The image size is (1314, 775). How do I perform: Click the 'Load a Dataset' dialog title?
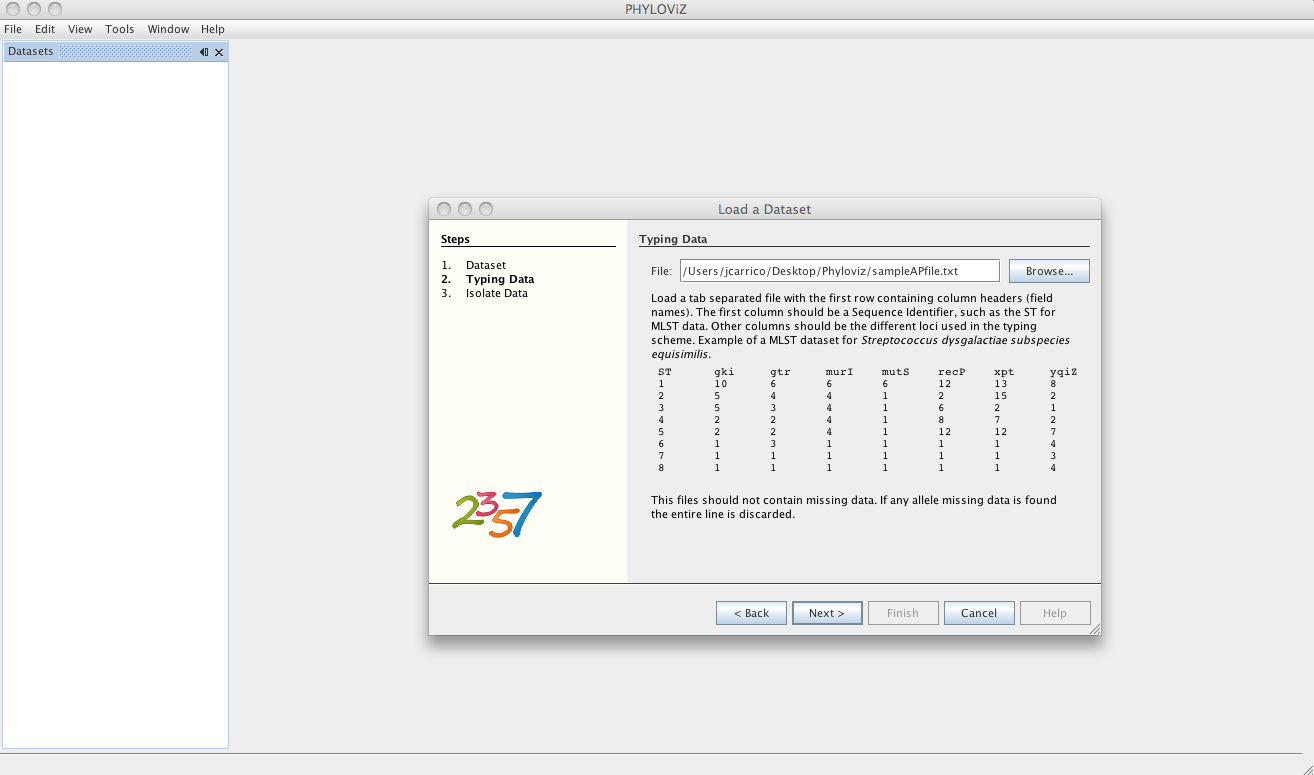click(765, 209)
